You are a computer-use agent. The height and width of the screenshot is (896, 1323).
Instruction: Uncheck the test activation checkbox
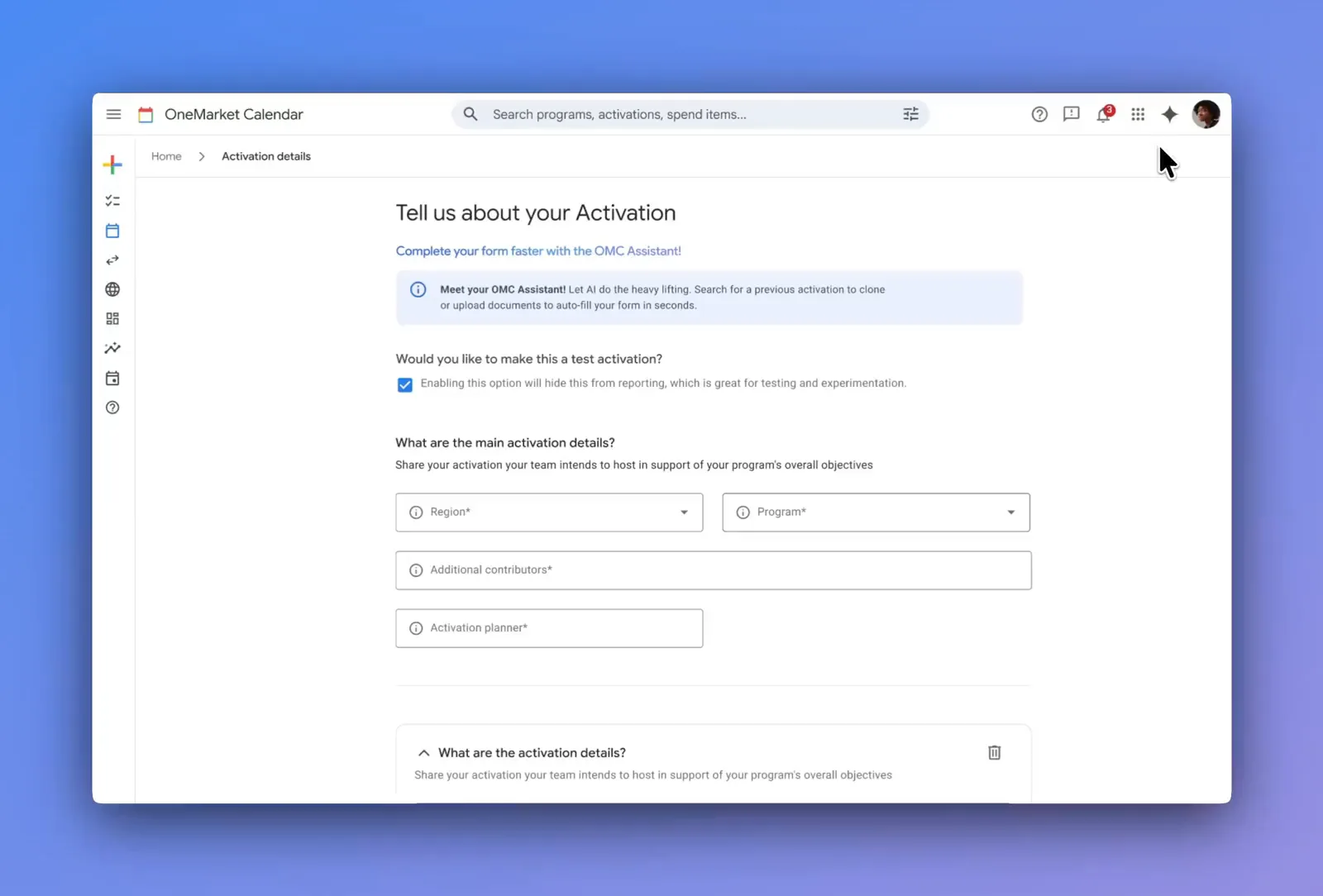(405, 384)
